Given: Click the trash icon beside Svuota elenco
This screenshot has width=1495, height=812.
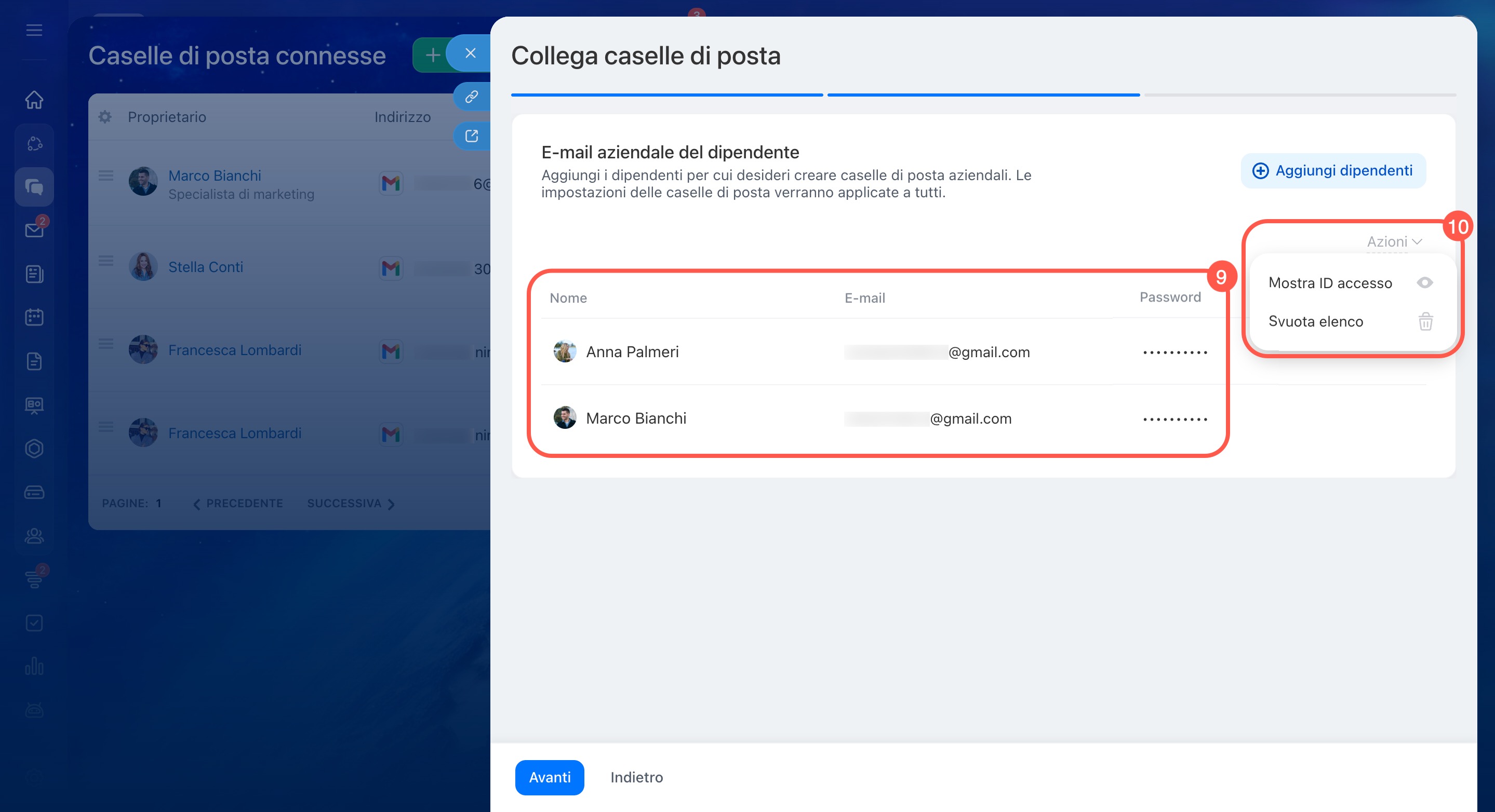Looking at the screenshot, I should (x=1425, y=321).
